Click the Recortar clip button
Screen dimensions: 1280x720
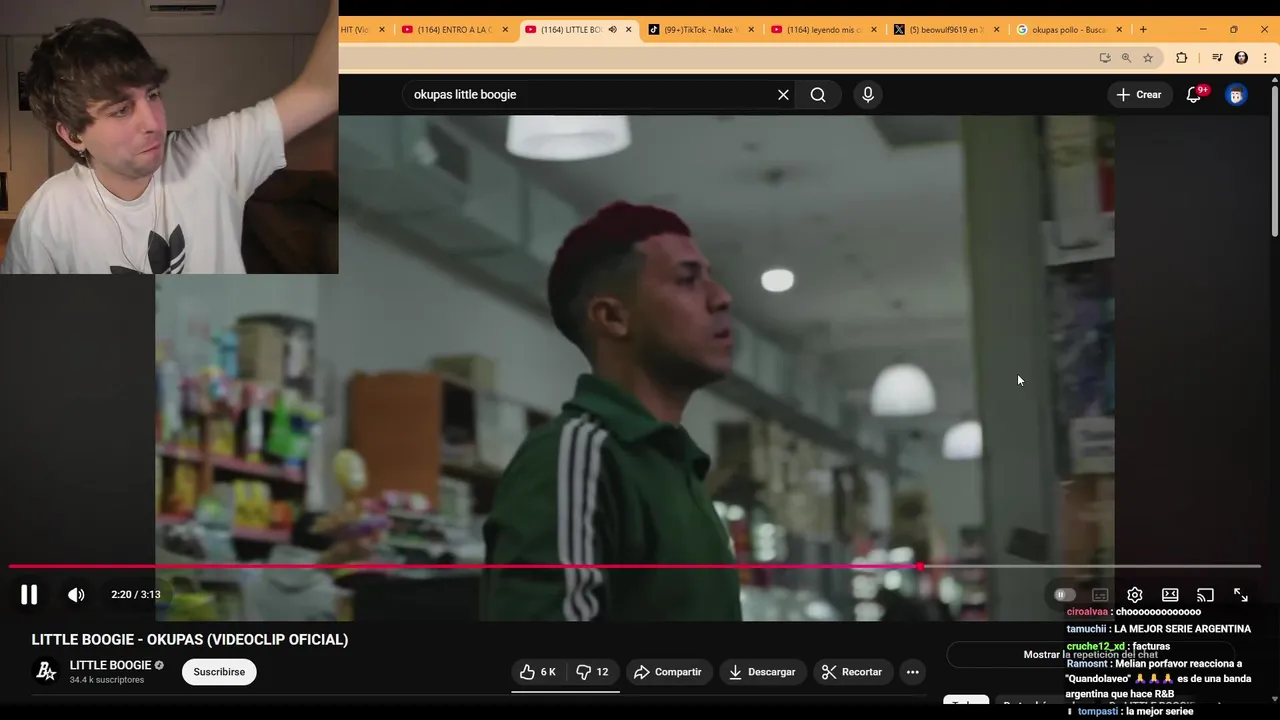852,672
